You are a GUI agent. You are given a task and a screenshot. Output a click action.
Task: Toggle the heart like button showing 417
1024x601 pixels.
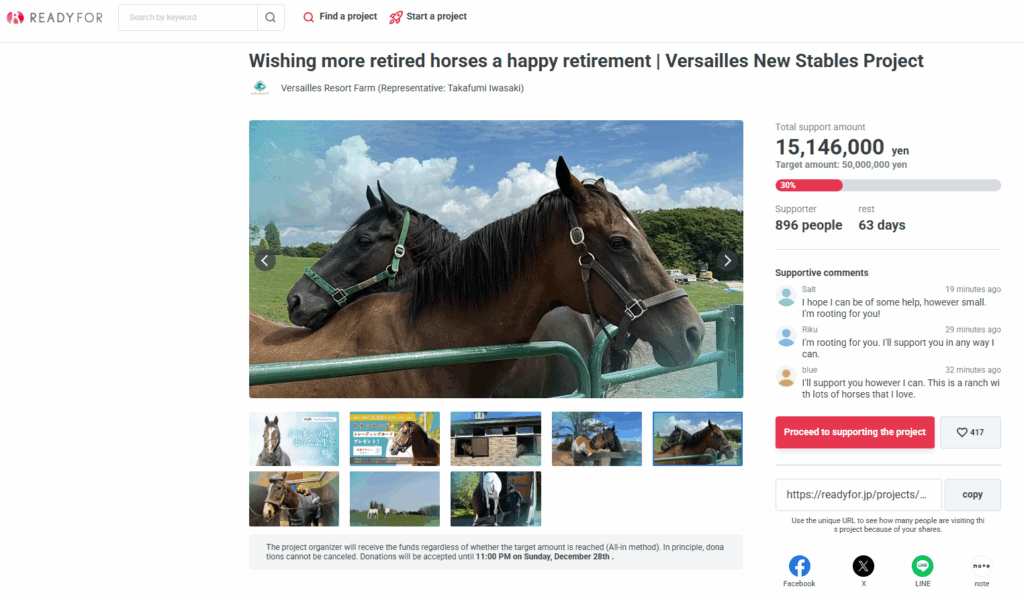pos(970,432)
